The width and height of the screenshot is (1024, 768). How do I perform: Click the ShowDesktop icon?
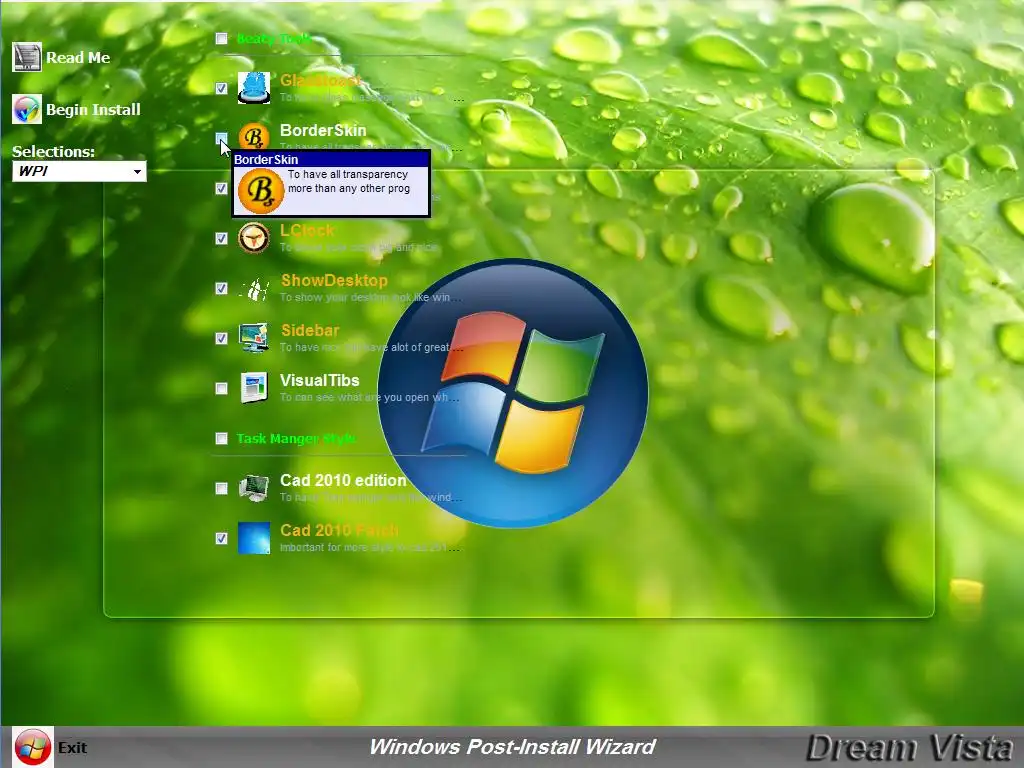click(254, 288)
